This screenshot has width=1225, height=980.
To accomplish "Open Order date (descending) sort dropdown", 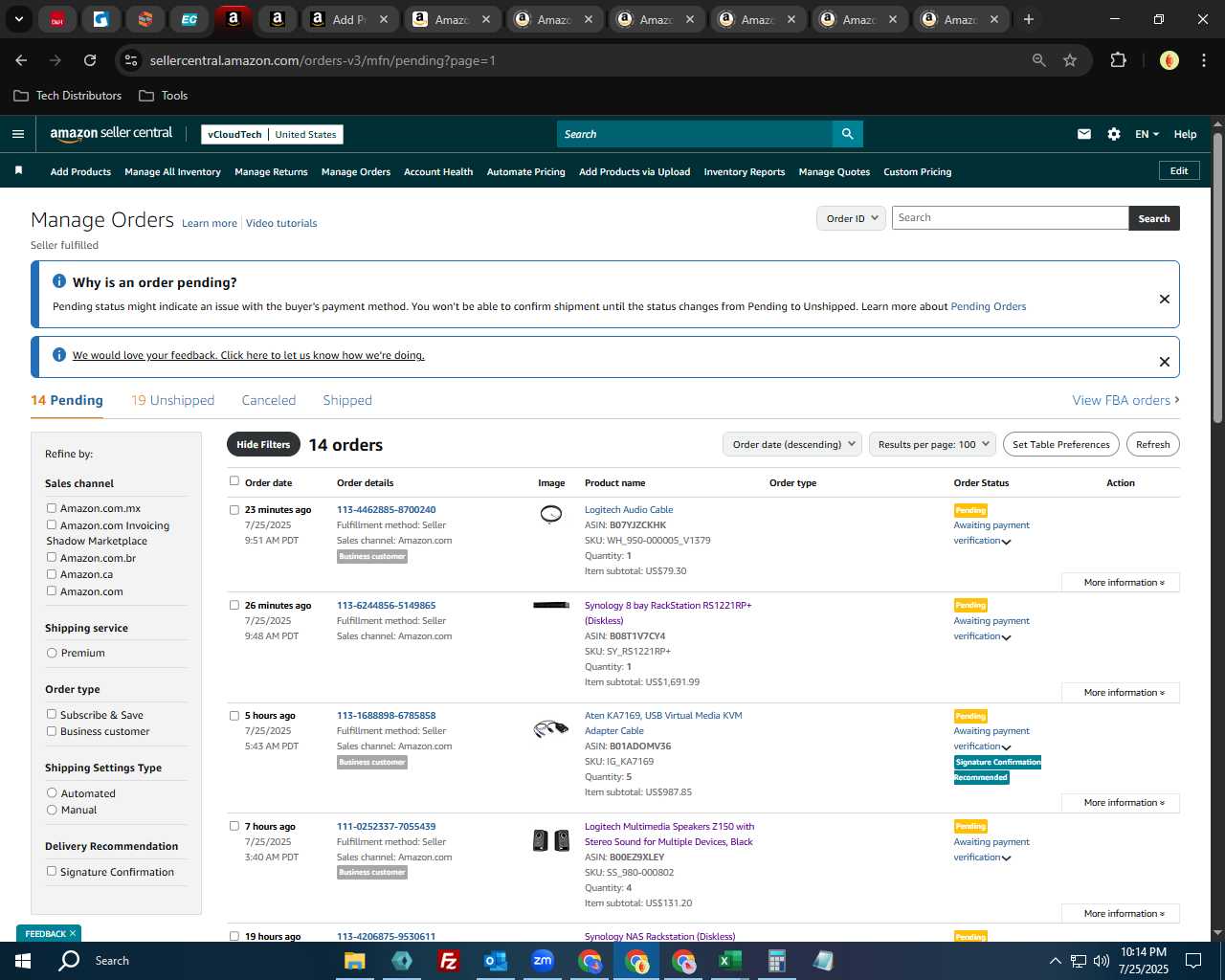I will (x=792, y=444).
